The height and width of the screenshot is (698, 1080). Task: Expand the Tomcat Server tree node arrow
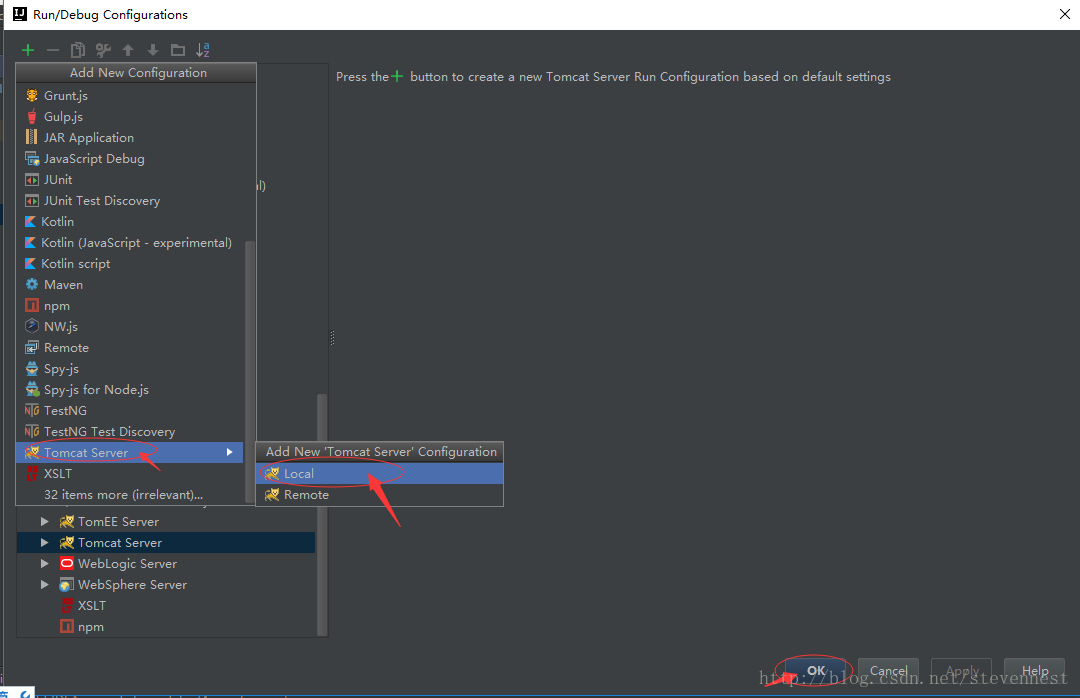pos(45,542)
